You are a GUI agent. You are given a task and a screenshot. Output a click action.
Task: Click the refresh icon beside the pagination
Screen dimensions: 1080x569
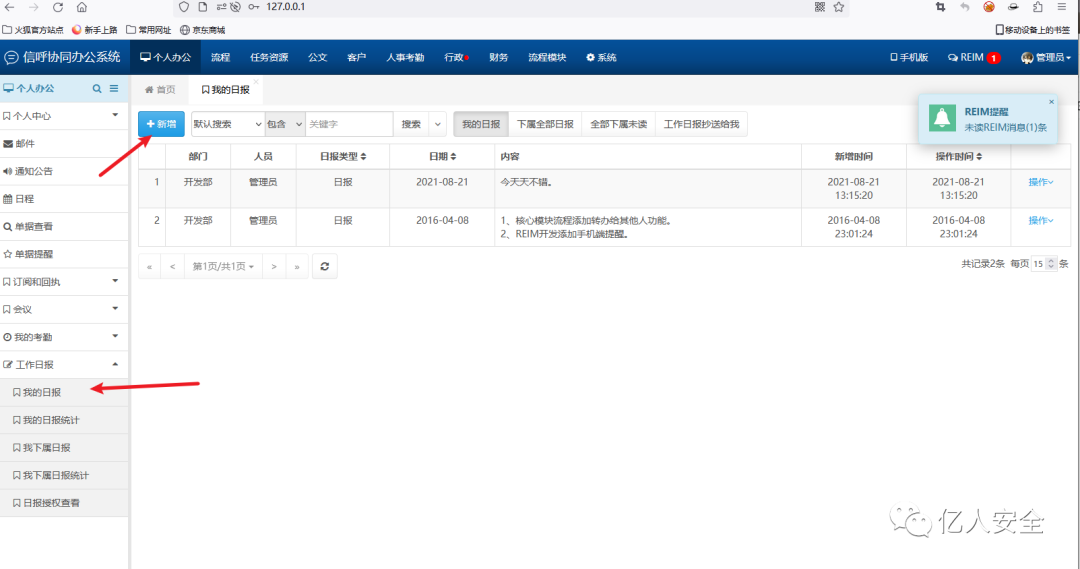(325, 266)
